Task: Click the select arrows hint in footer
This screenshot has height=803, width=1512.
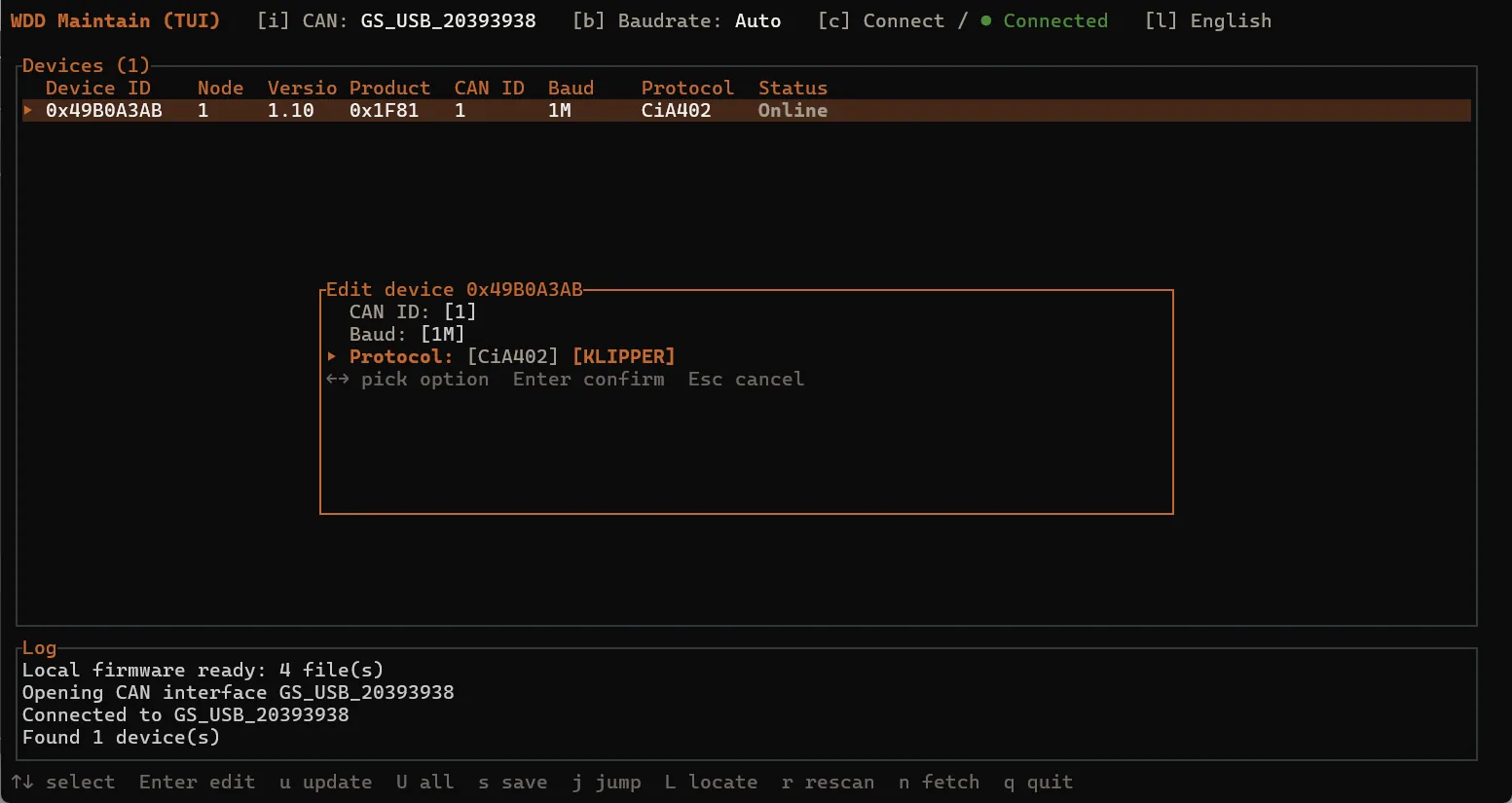Action: (63, 782)
